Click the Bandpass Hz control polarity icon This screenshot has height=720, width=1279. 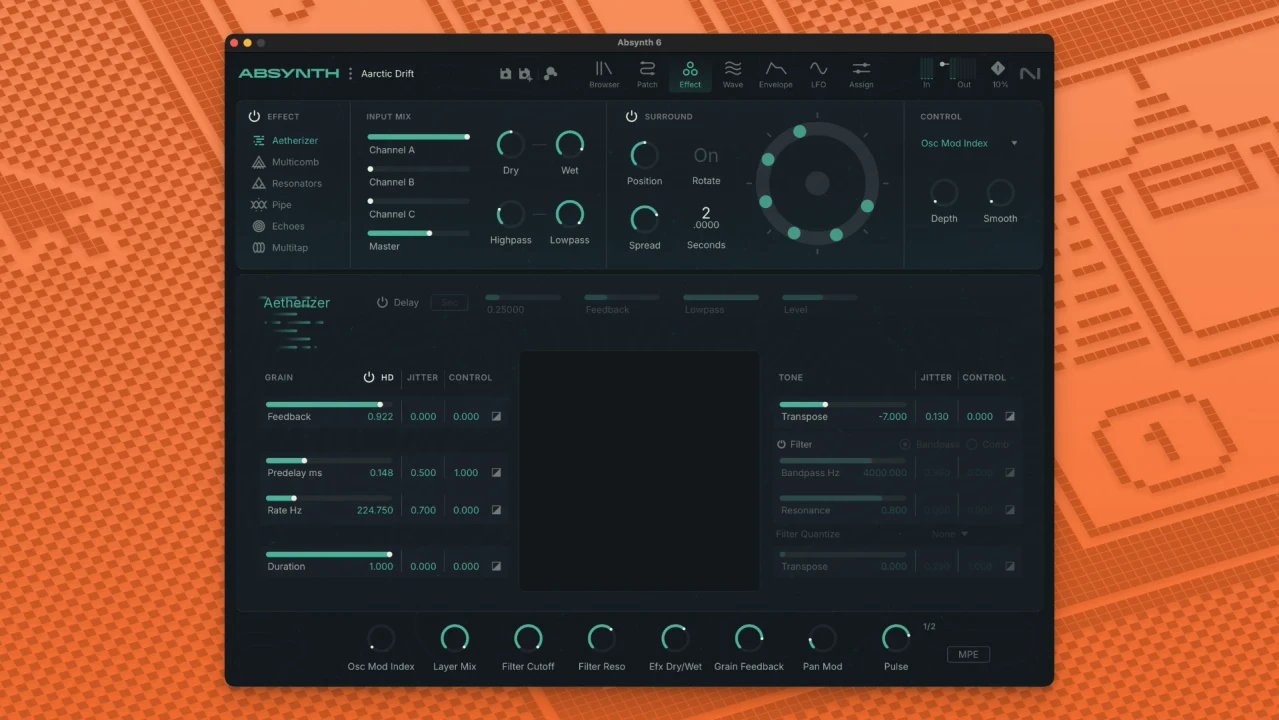coord(1010,473)
